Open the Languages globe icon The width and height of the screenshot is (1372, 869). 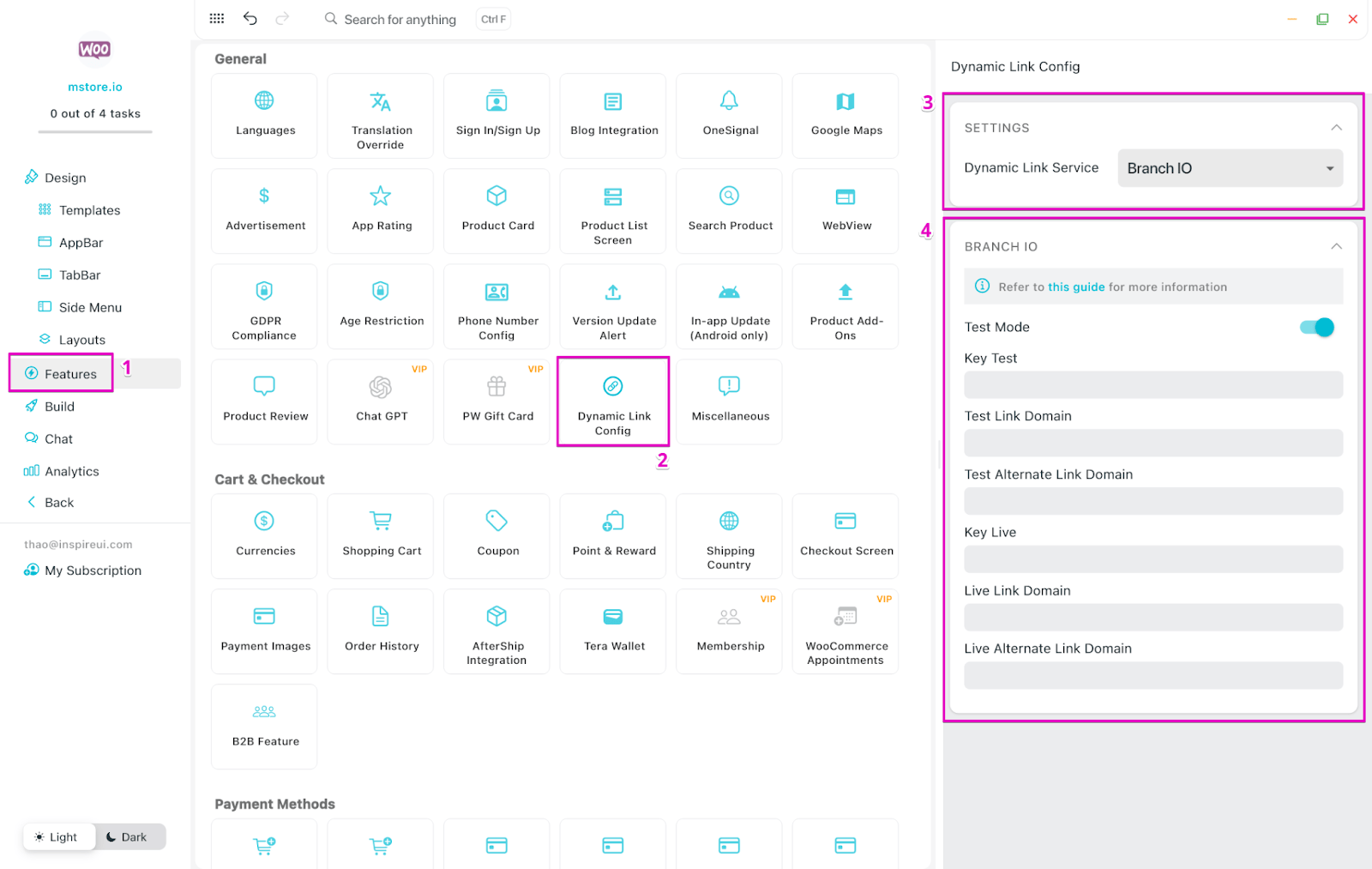[264, 101]
